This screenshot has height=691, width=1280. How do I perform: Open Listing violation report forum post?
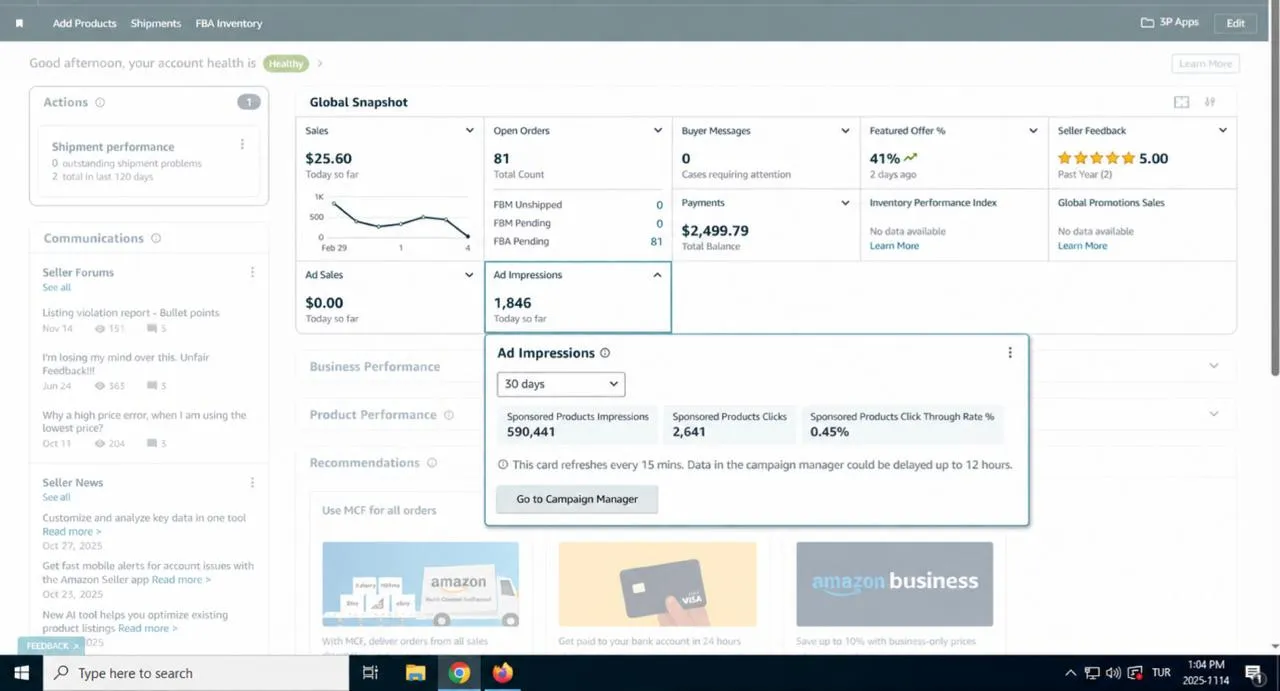131,313
